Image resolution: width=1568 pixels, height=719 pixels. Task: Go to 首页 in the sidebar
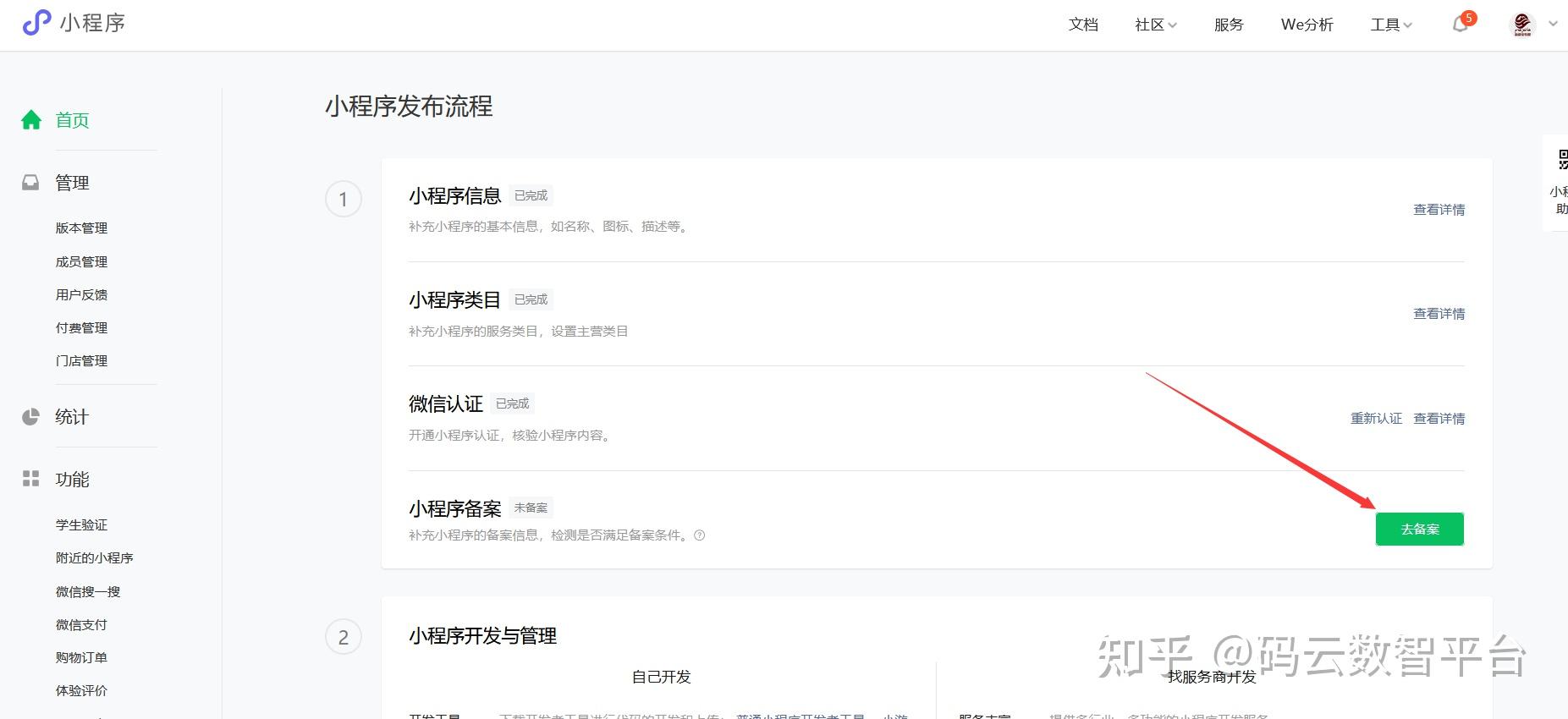(x=73, y=120)
